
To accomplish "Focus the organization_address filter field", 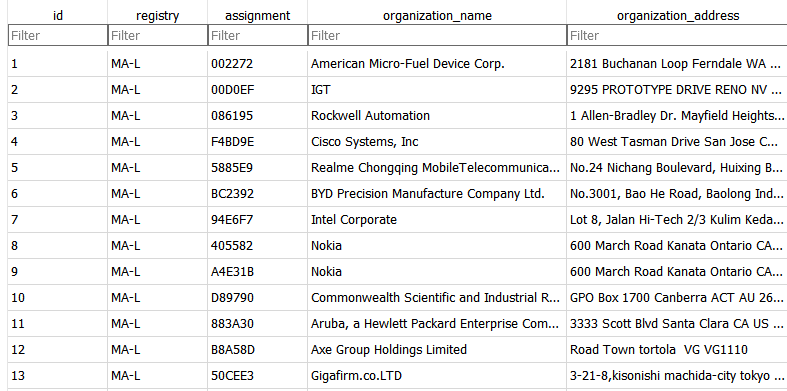I will (x=678, y=35).
